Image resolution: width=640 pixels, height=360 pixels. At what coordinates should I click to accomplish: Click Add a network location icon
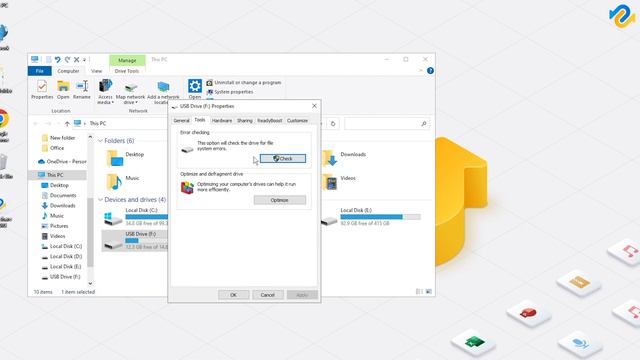click(163, 92)
